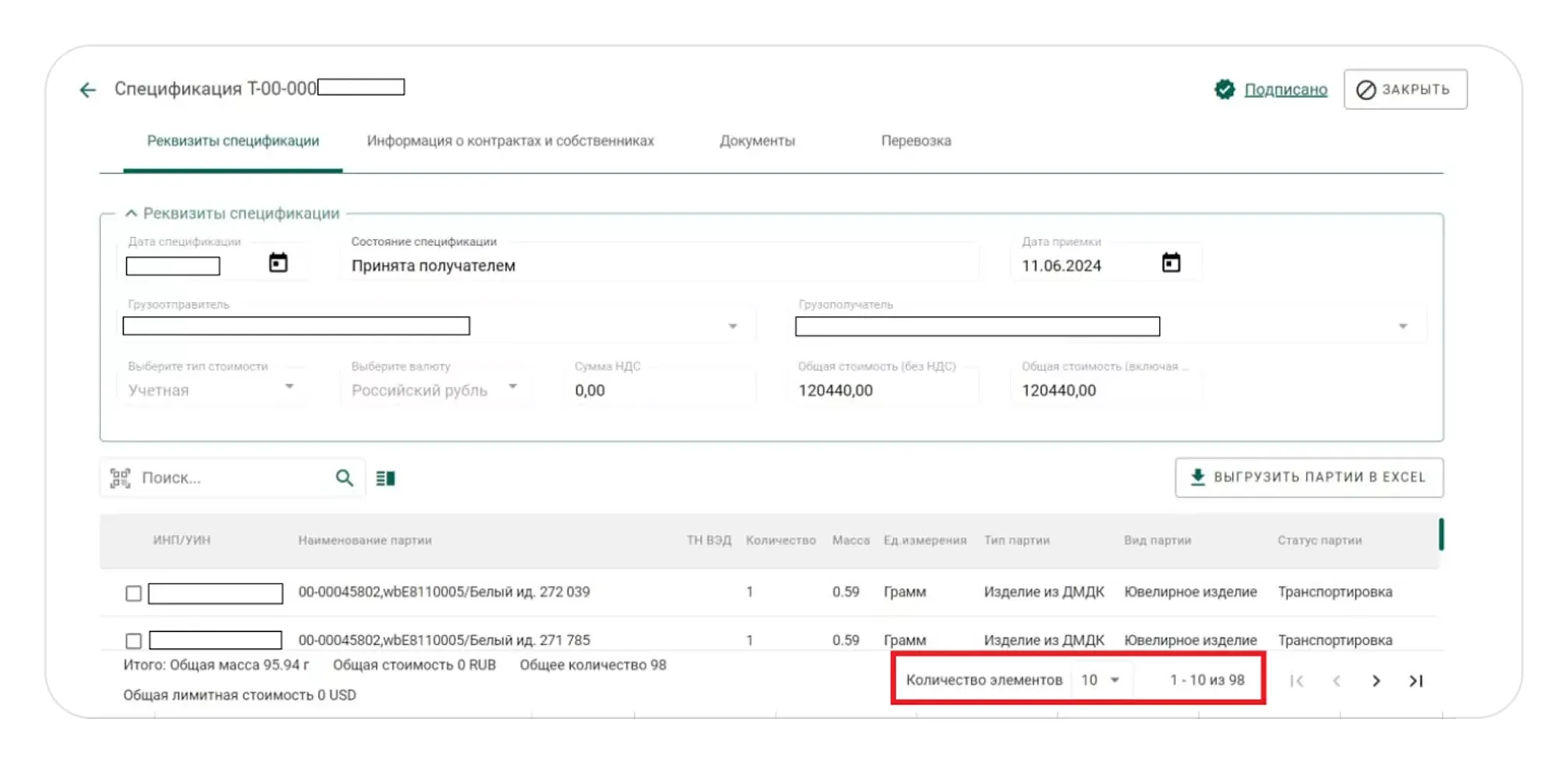The width and height of the screenshot is (1568, 761).
Task: Change the items per page dropdown
Action: (1100, 680)
